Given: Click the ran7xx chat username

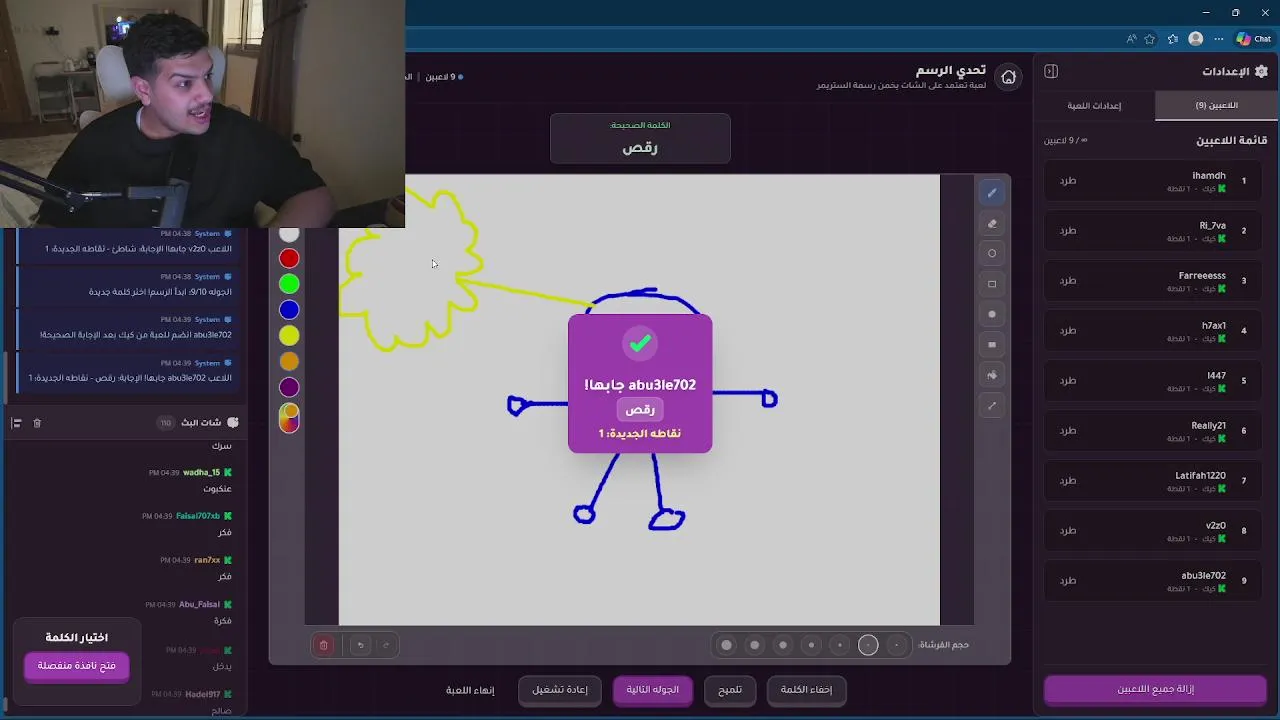Looking at the screenshot, I should 207,560.
